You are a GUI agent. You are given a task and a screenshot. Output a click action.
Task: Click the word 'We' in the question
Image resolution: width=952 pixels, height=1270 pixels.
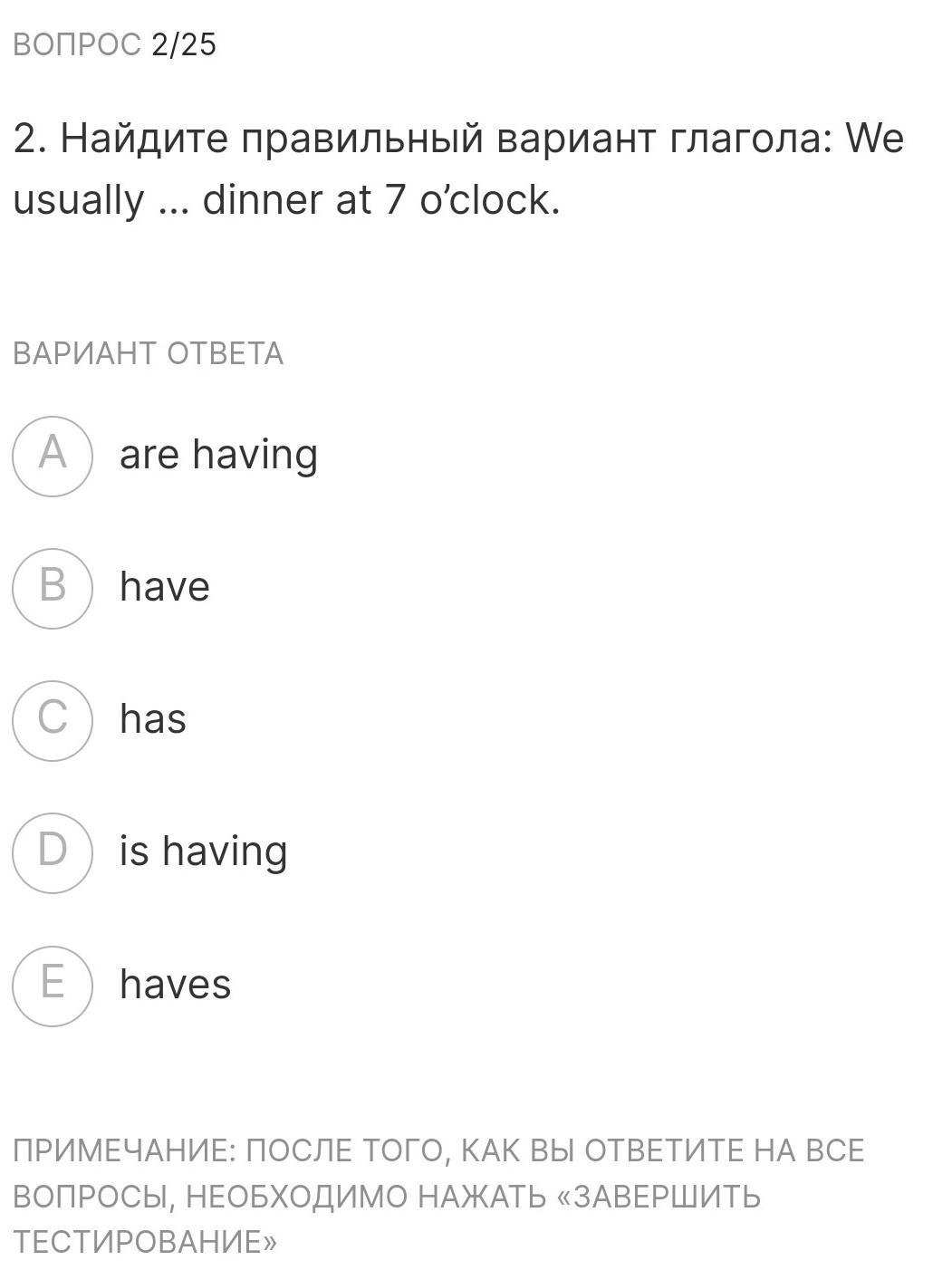[874, 140]
